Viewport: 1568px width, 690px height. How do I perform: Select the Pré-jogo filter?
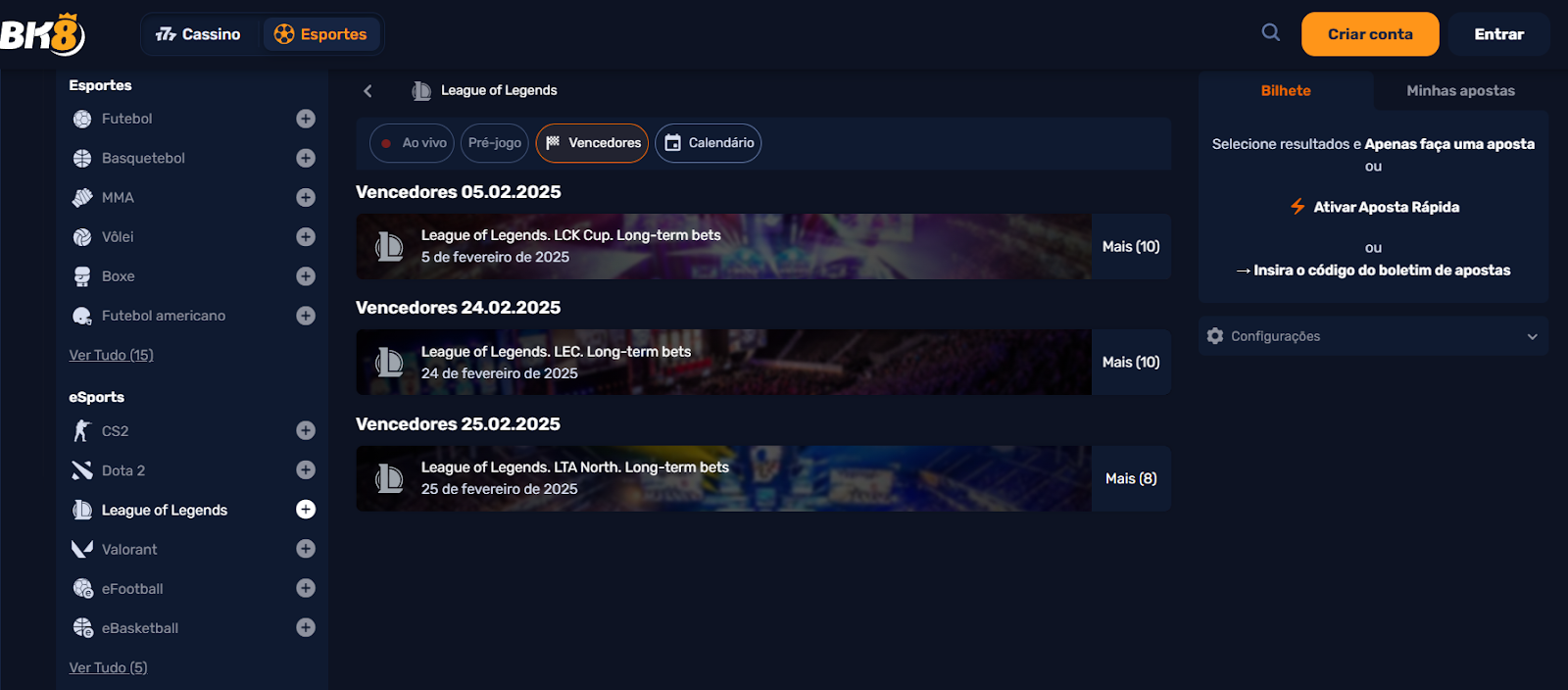[x=495, y=143]
